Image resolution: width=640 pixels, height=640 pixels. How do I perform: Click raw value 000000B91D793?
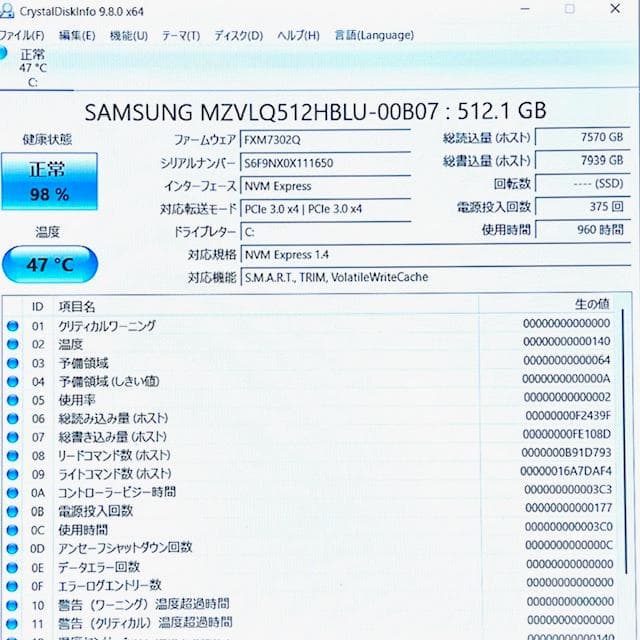tap(567, 453)
